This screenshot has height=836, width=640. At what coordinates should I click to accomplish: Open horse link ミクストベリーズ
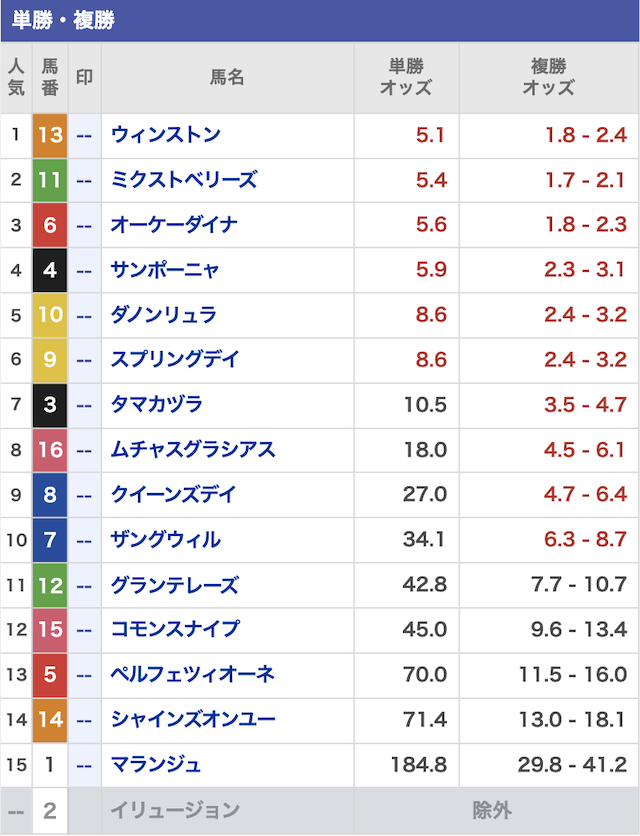tap(184, 180)
